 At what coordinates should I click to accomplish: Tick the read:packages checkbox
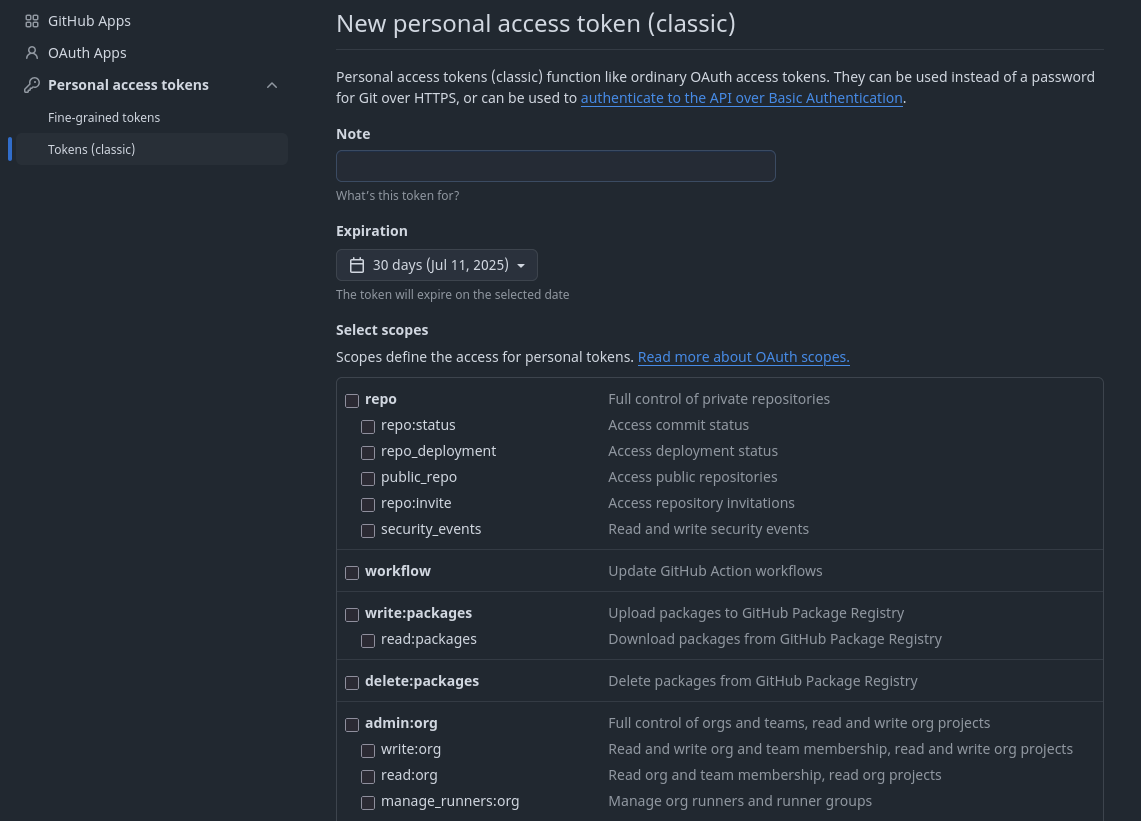[x=368, y=640]
